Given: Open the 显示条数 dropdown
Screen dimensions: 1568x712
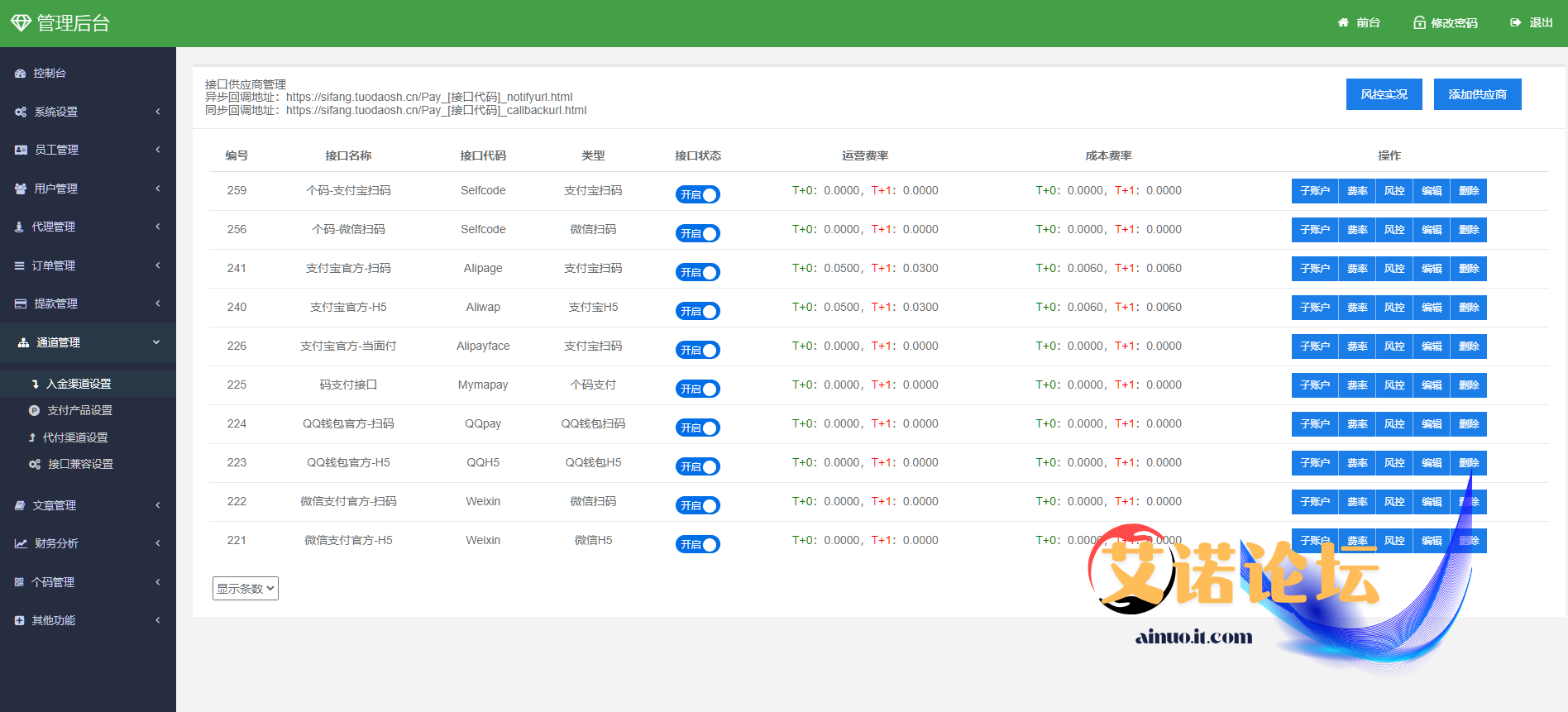Looking at the screenshot, I should point(246,589).
